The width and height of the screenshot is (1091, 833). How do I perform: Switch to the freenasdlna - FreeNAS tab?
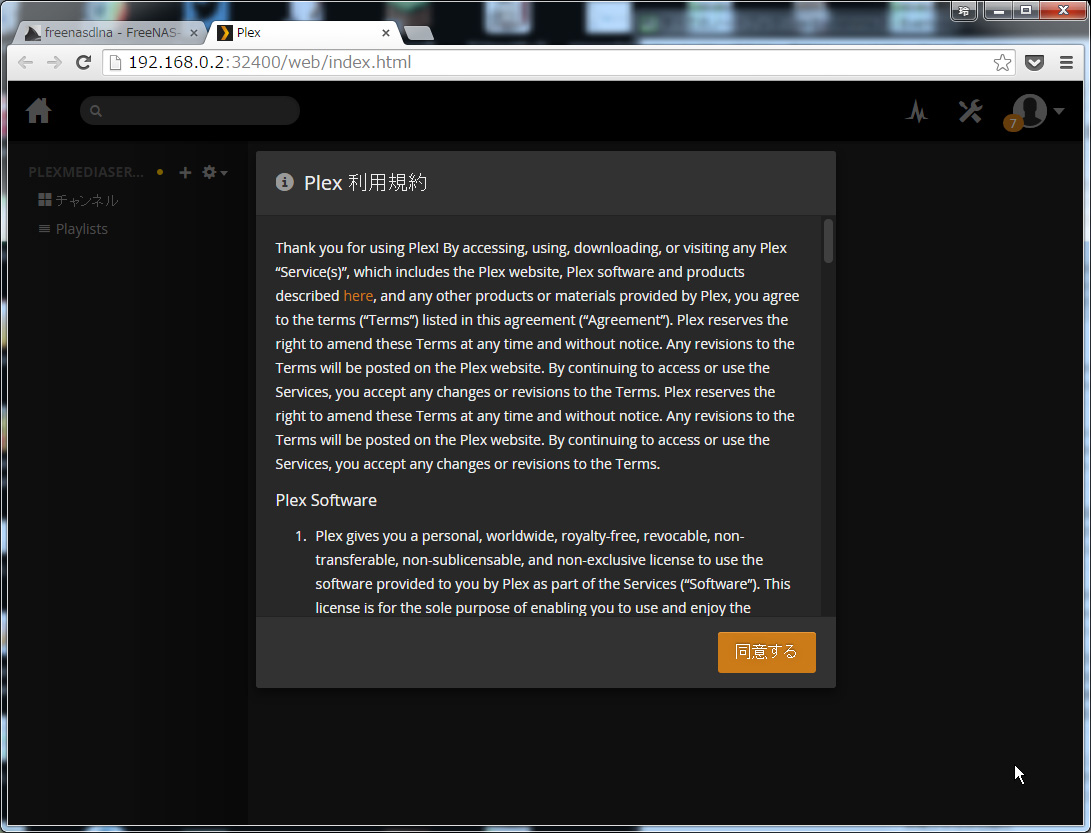click(x=111, y=33)
